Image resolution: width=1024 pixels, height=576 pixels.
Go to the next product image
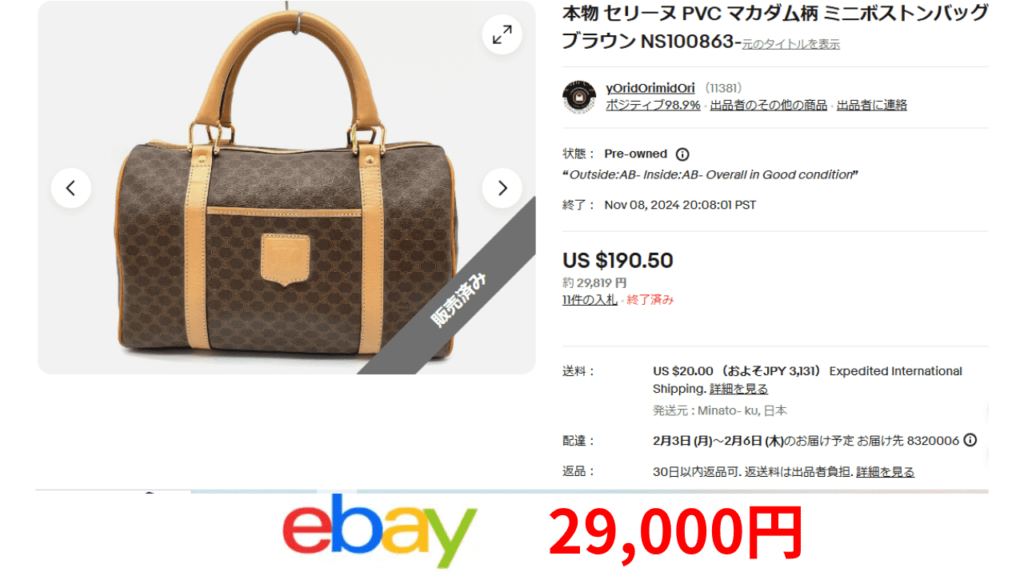point(502,188)
